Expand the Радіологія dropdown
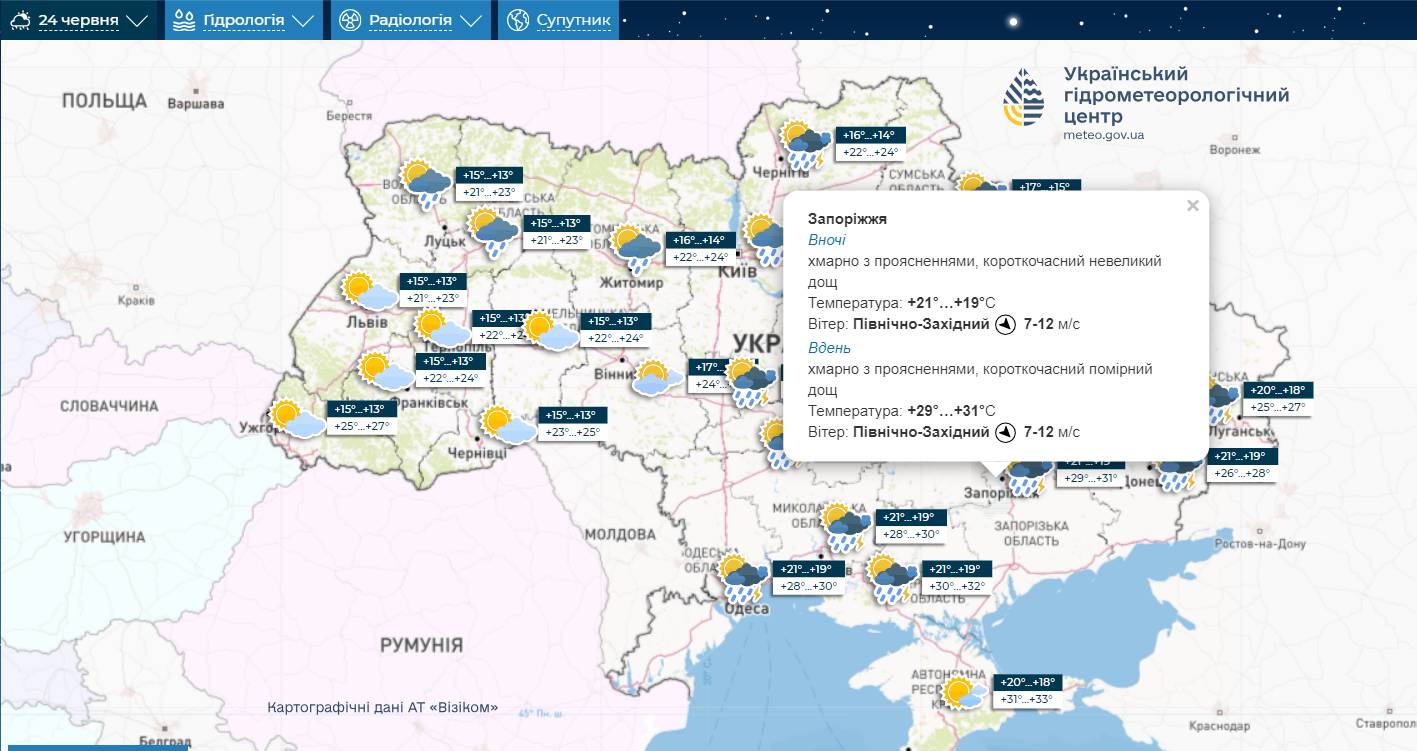This screenshot has height=751, width=1417. tap(410, 20)
